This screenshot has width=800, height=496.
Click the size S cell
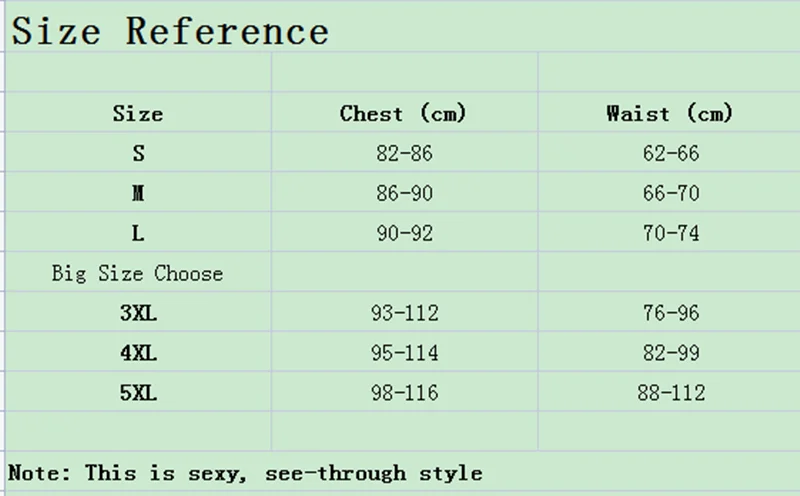pyautogui.click(x=138, y=154)
